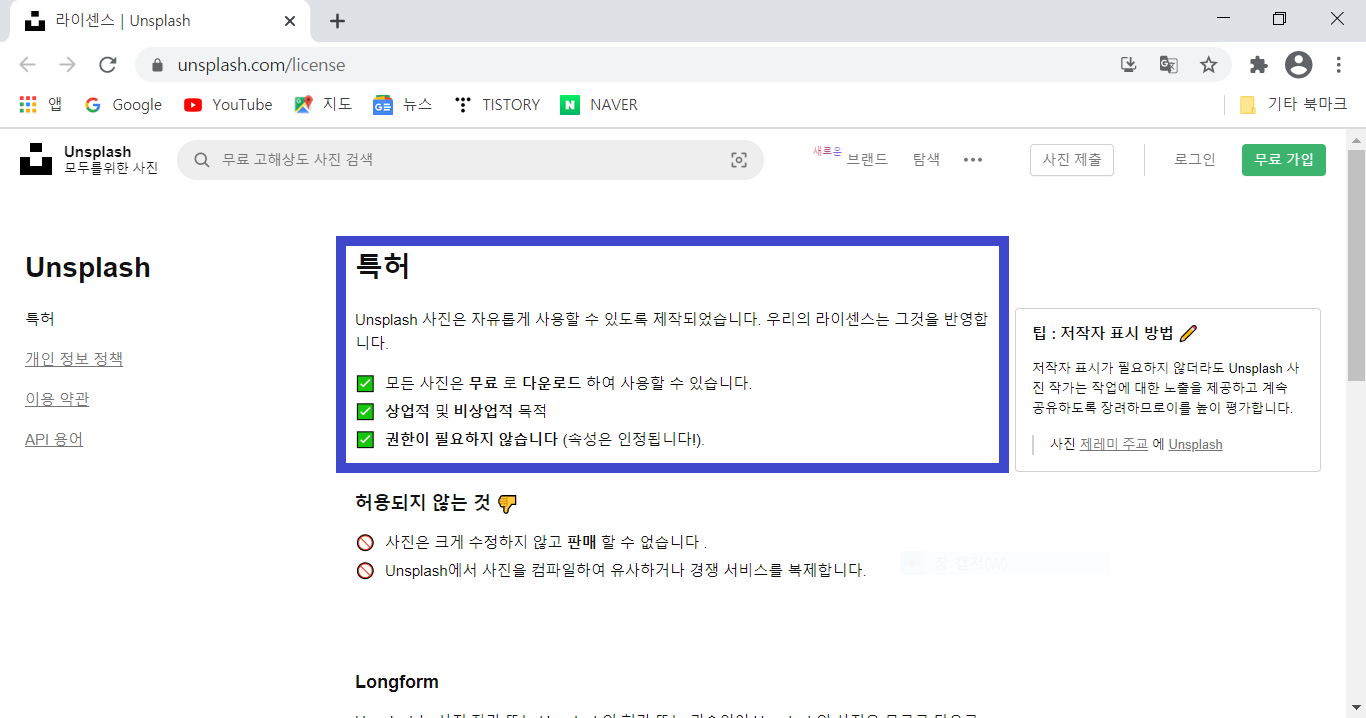Click the padlock site info icon
Viewport: 1366px width, 718px height.
click(x=156, y=65)
